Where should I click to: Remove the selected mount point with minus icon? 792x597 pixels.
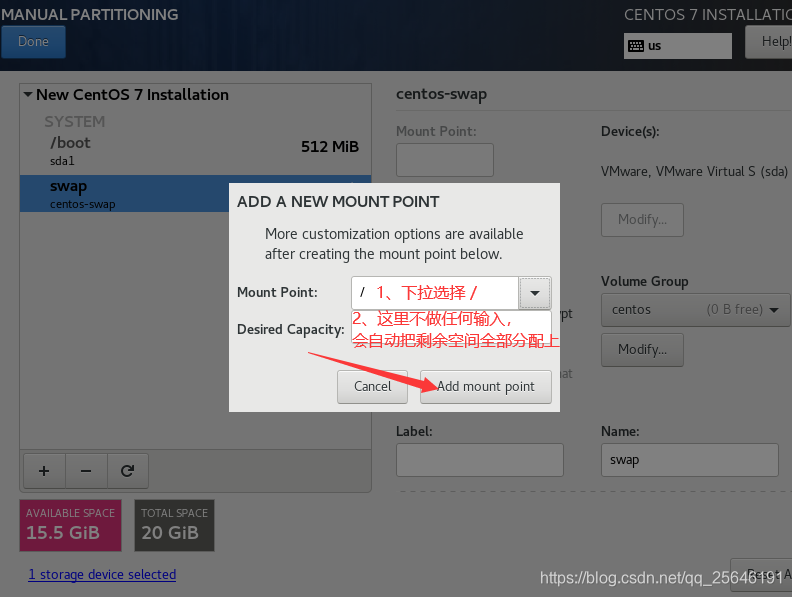(86, 471)
